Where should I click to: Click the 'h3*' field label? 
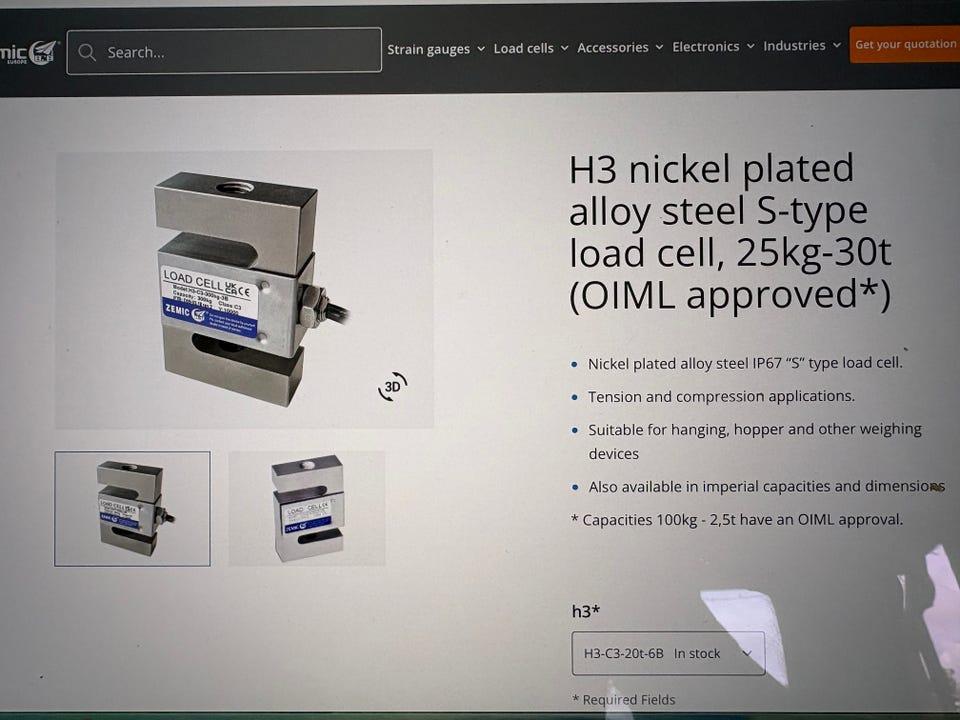point(586,611)
